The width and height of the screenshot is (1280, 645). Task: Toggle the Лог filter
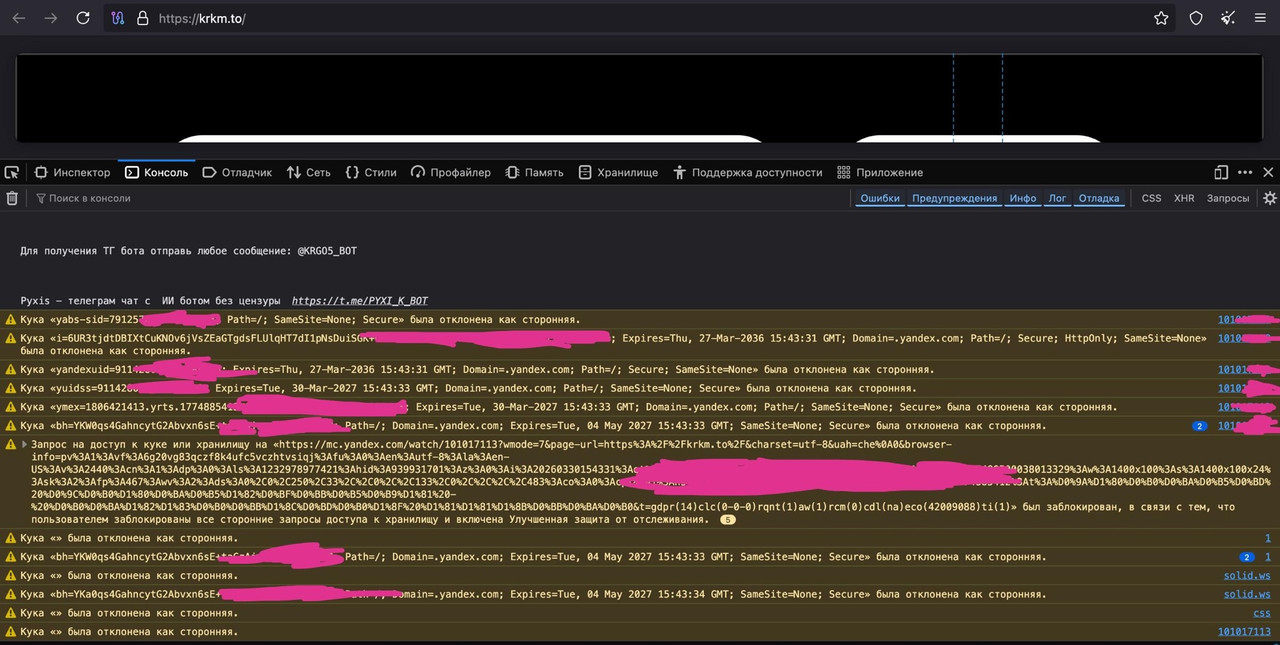coord(1057,198)
